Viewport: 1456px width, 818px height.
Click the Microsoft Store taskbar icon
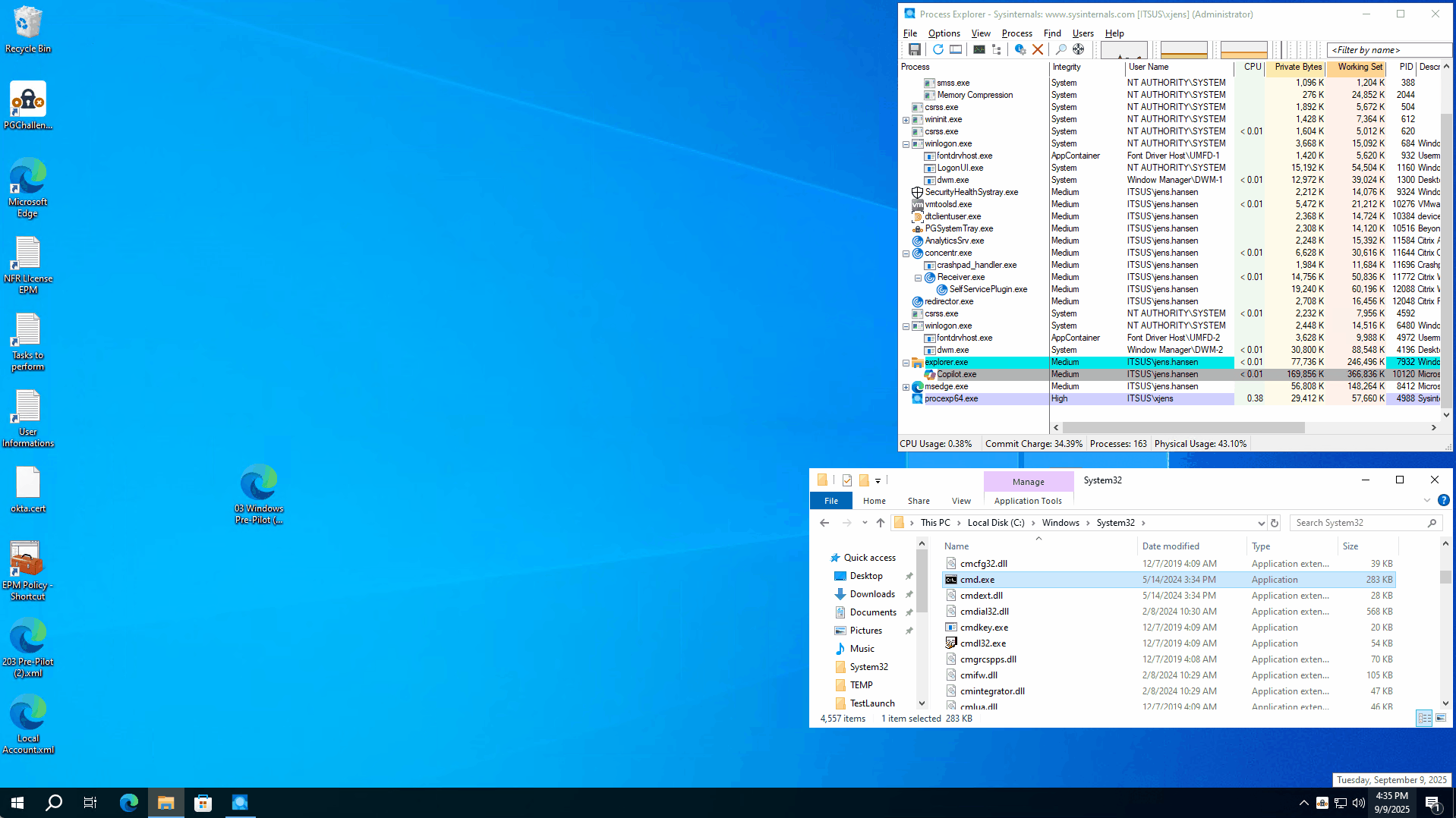[203, 803]
